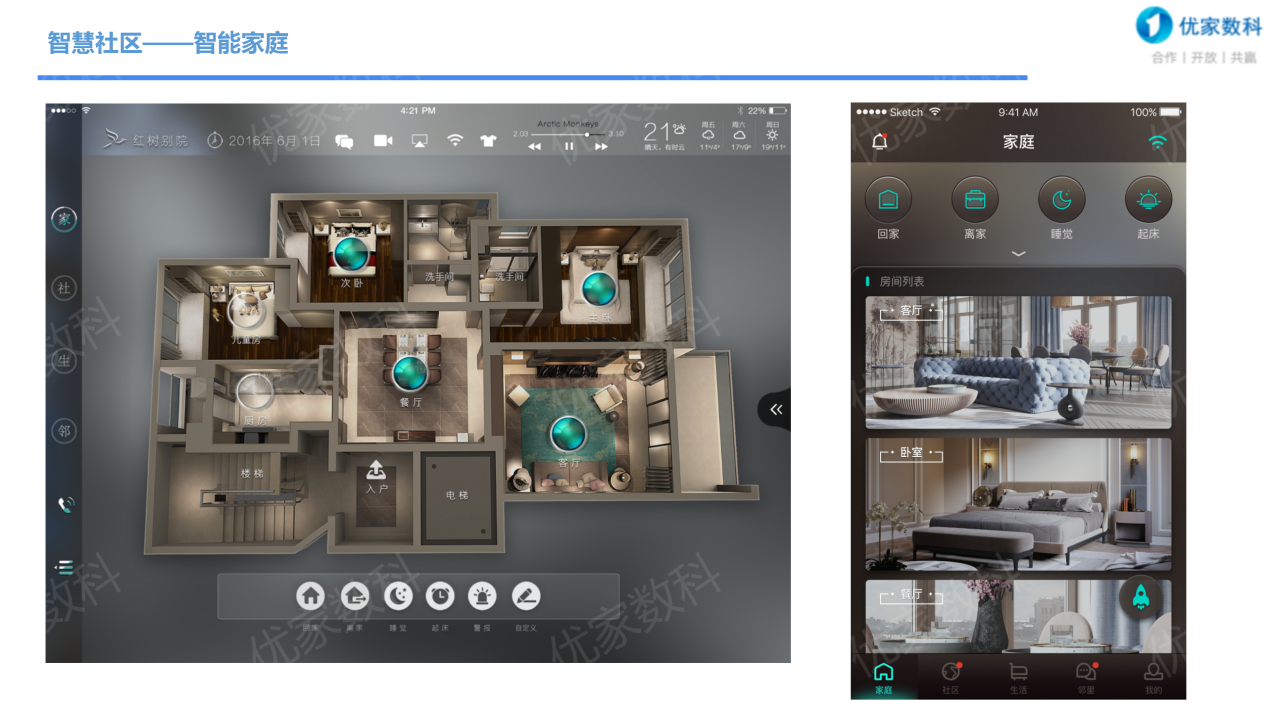
Task: Collapse the side panel with double-arrow handle
Action: pyautogui.click(x=775, y=409)
